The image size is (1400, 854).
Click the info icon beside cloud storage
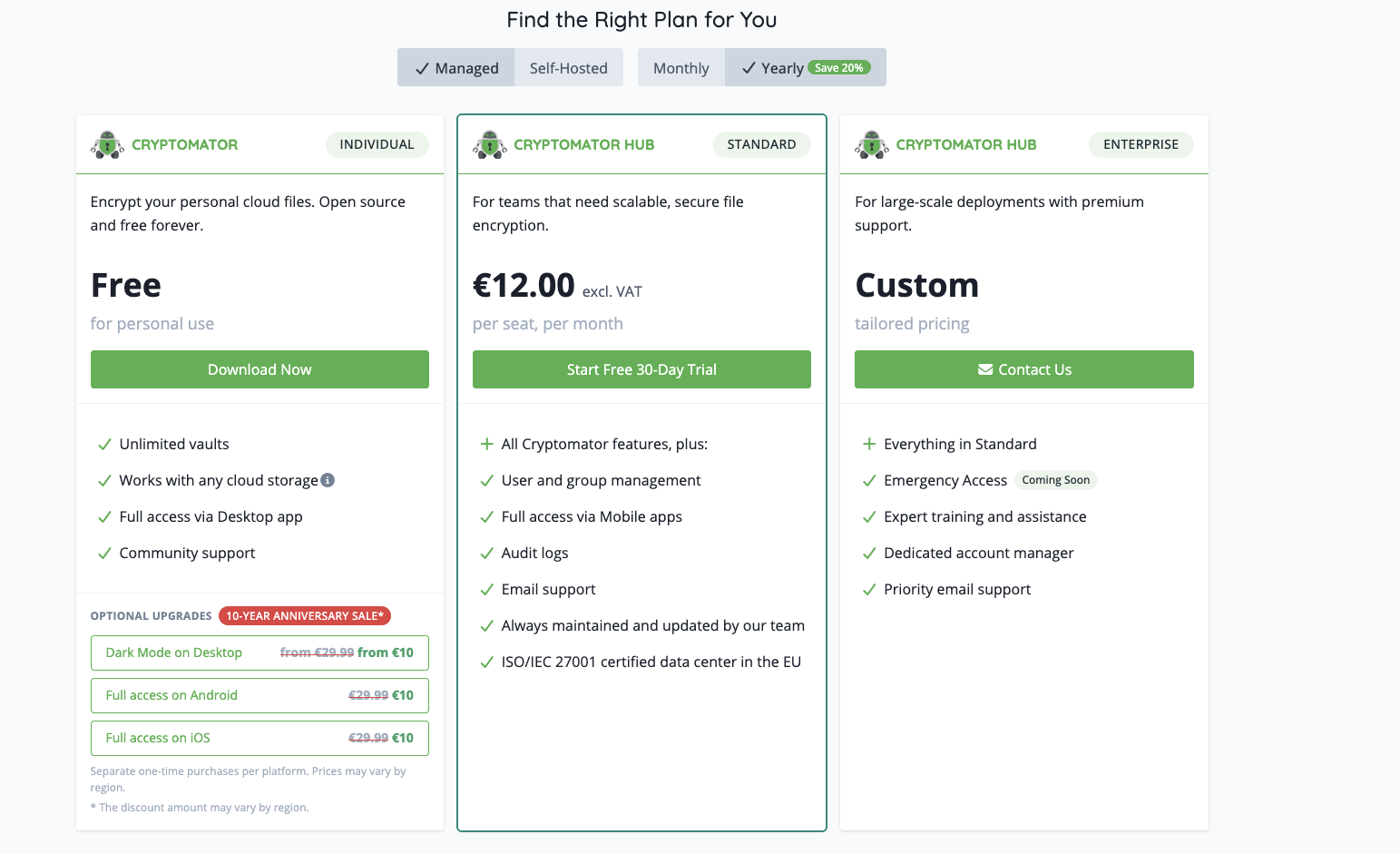[x=328, y=480]
